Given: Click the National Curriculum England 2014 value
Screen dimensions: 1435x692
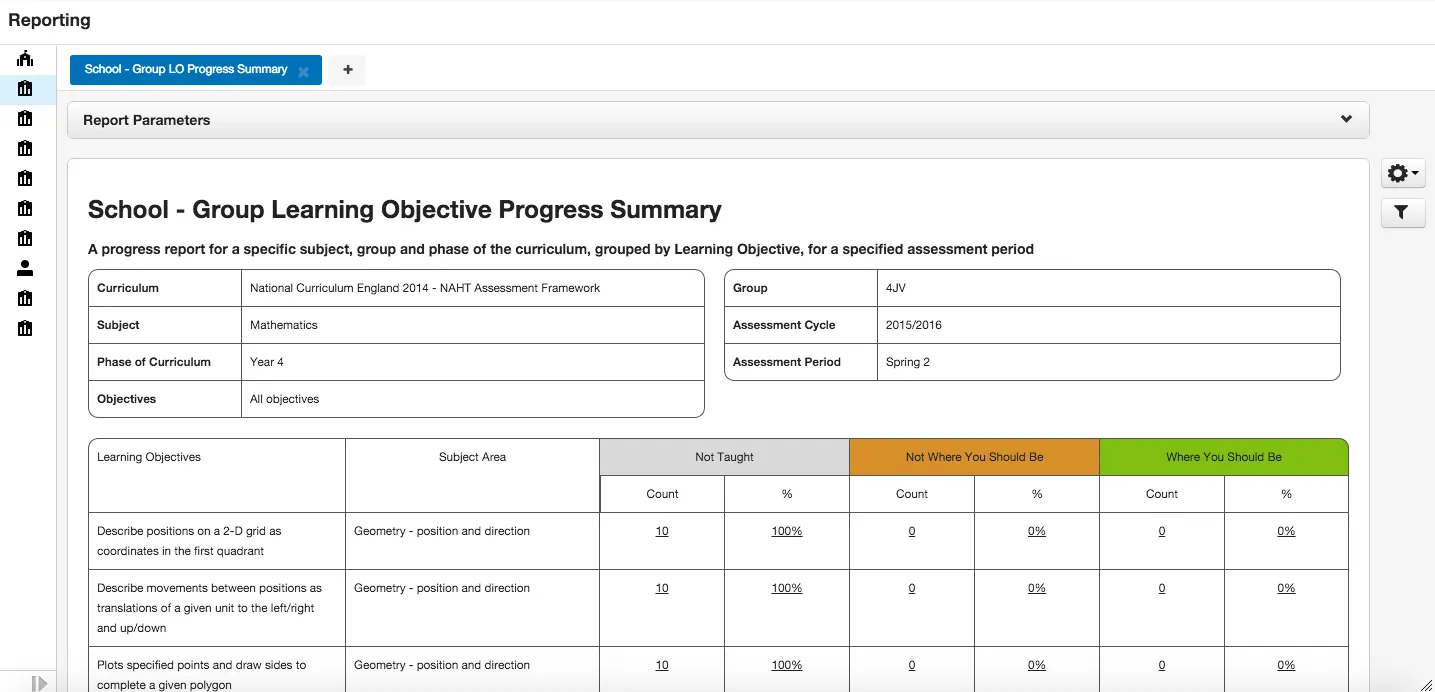Looking at the screenshot, I should [425, 288].
